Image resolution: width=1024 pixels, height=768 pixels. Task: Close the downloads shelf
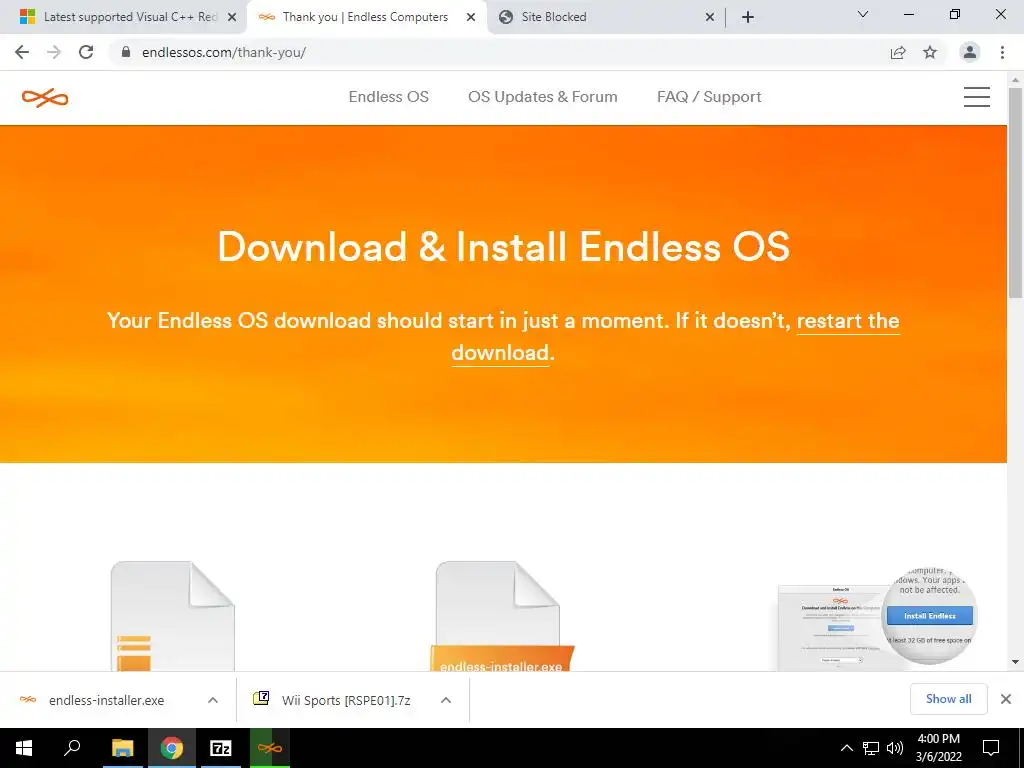1006,699
